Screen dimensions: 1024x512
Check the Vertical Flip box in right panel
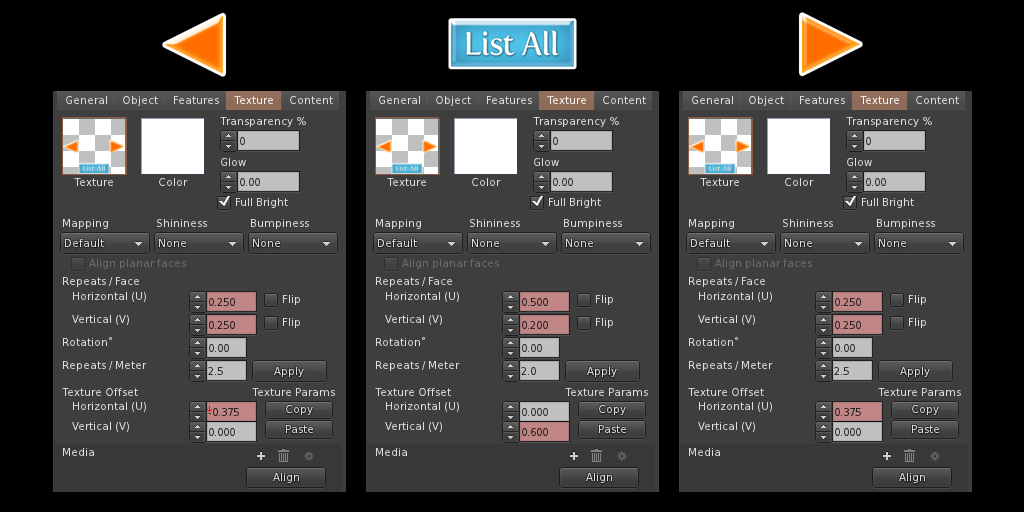click(x=897, y=322)
